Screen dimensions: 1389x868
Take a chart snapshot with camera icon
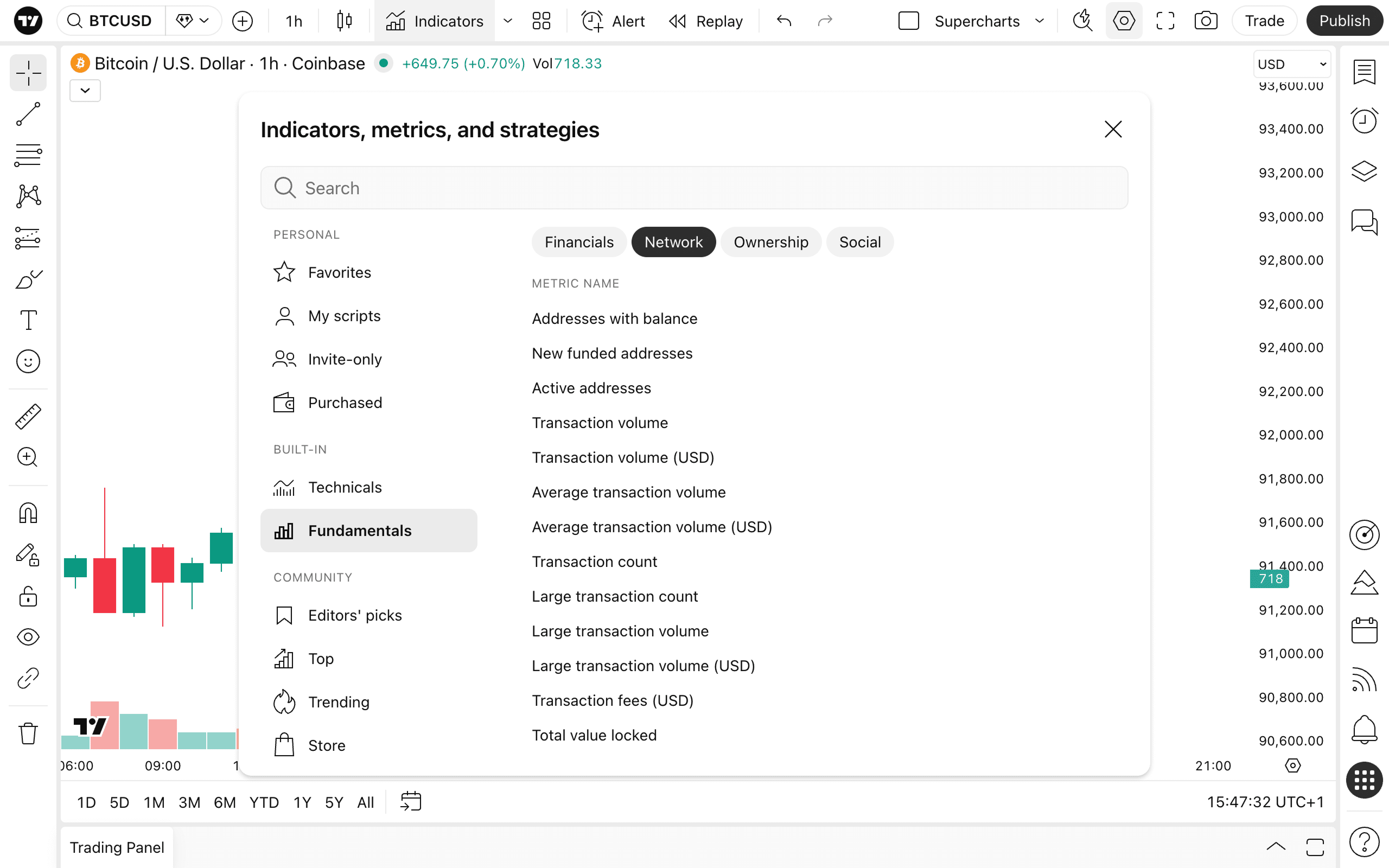[1205, 21]
